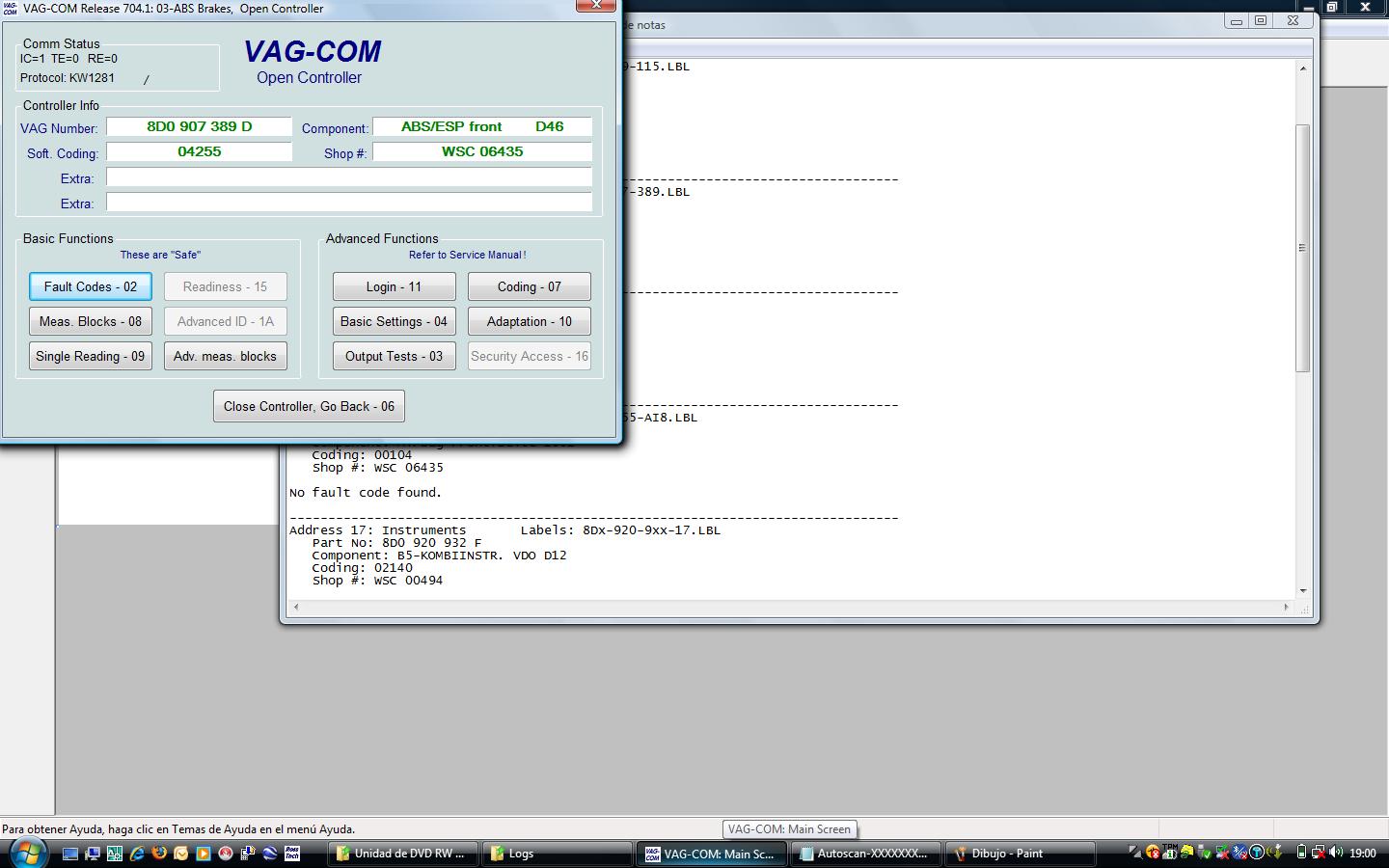The width and height of the screenshot is (1389, 868).
Task: Launch Firefox from quick launch
Action: click(159, 853)
